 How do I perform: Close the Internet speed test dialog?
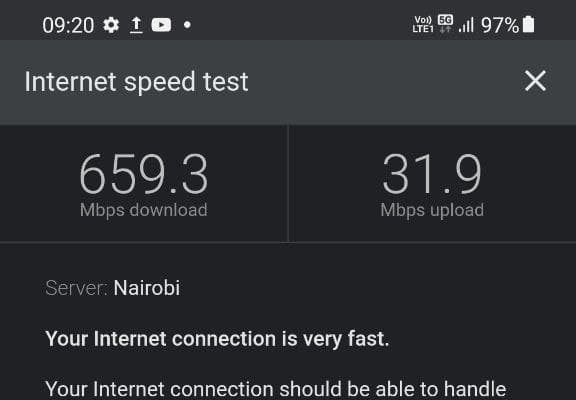tap(535, 81)
